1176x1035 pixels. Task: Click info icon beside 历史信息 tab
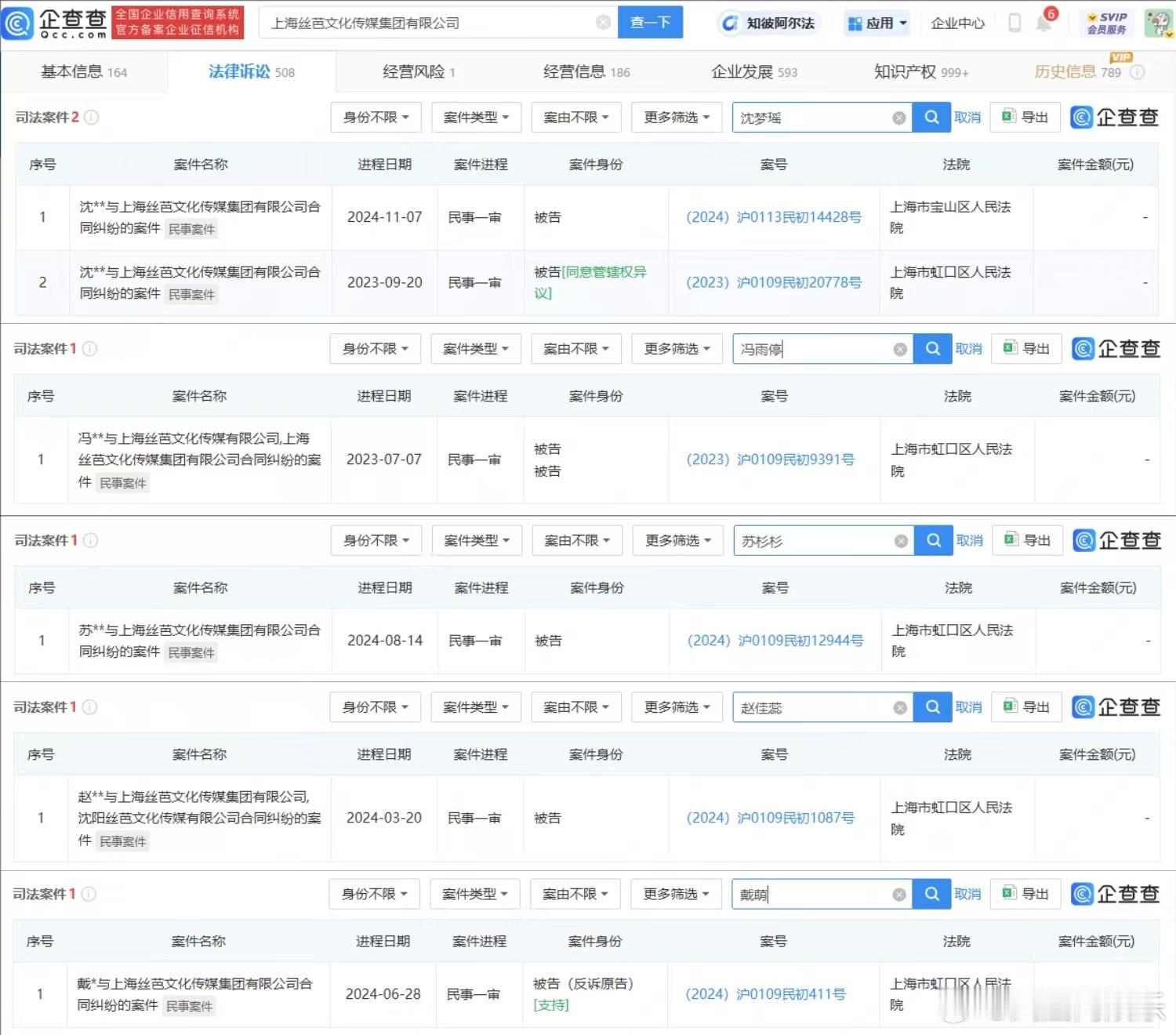pyautogui.click(x=1137, y=72)
